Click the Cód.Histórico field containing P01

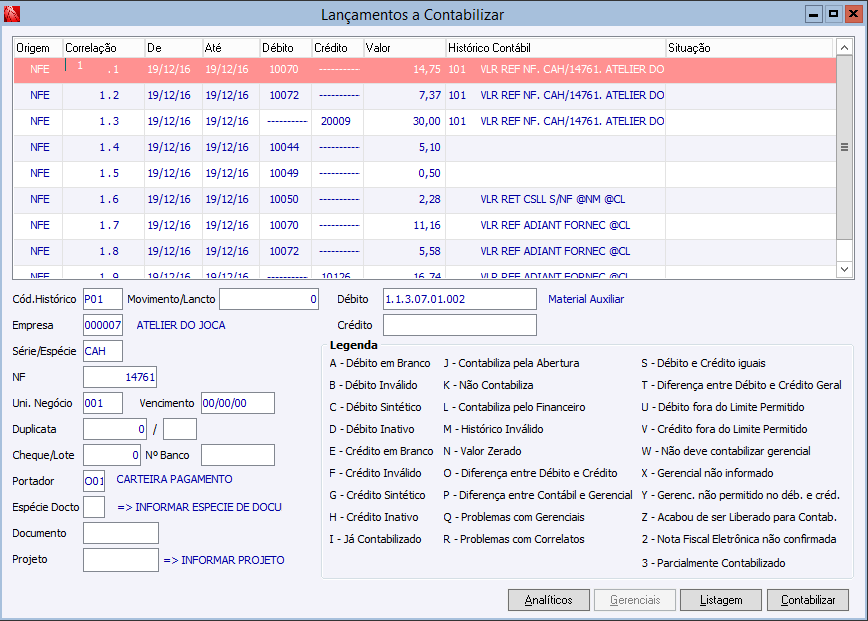pyautogui.click(x=102, y=299)
